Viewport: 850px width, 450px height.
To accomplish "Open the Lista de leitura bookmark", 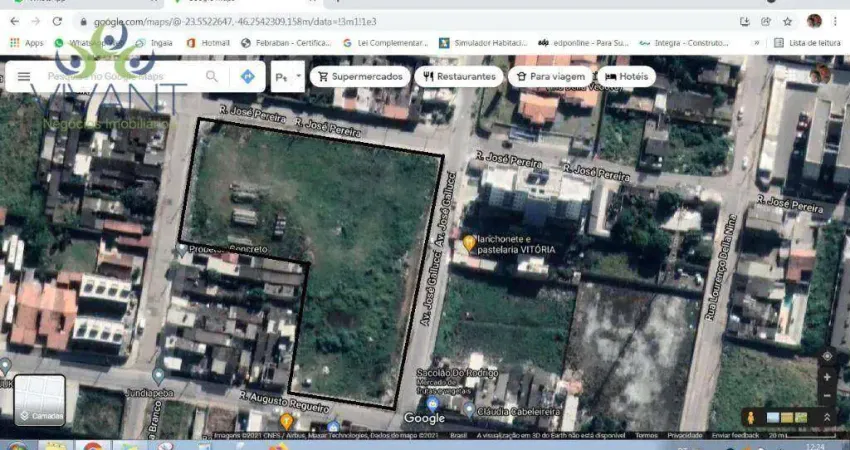I will tap(807, 43).
